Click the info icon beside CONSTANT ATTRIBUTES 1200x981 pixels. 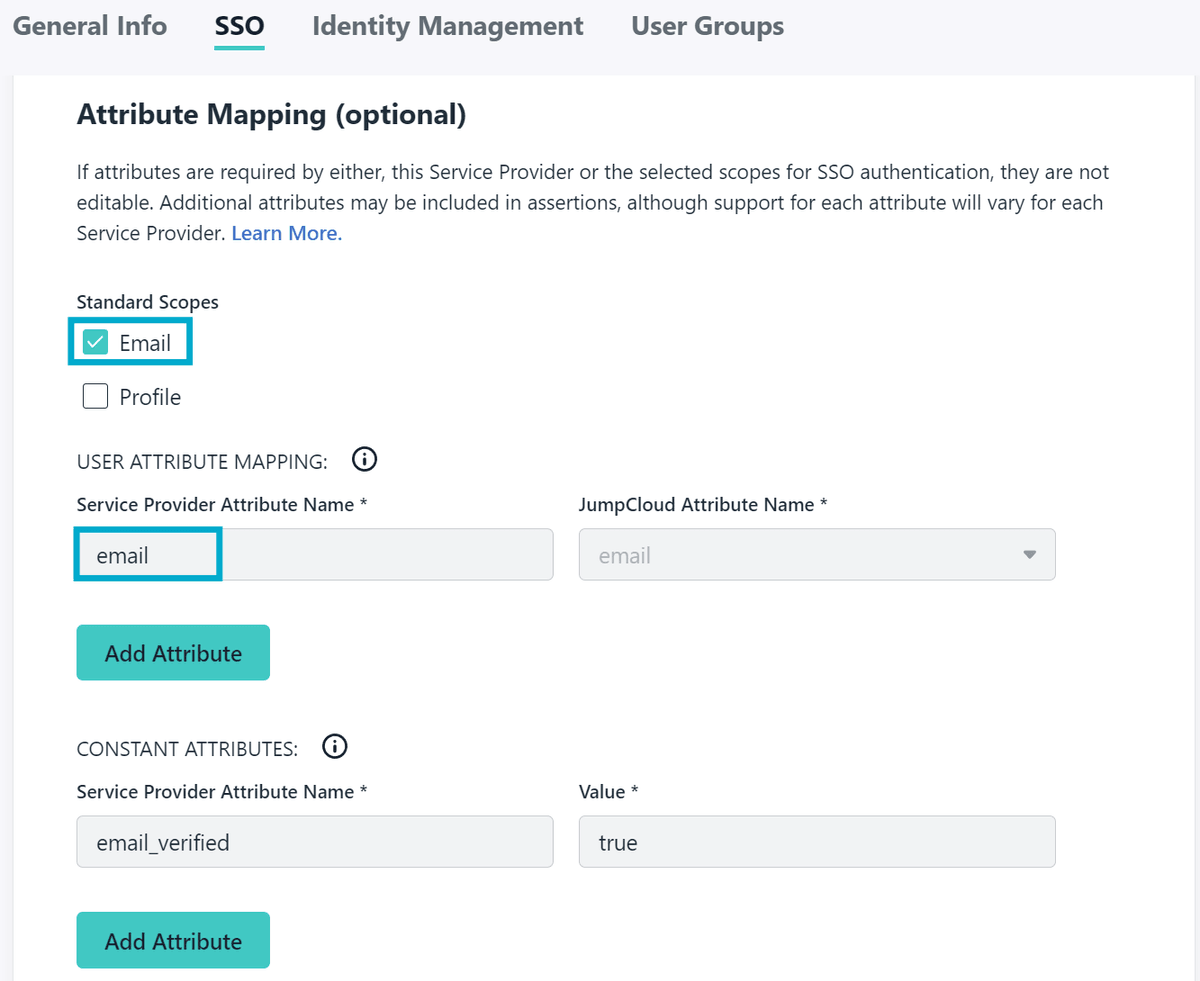tap(335, 746)
